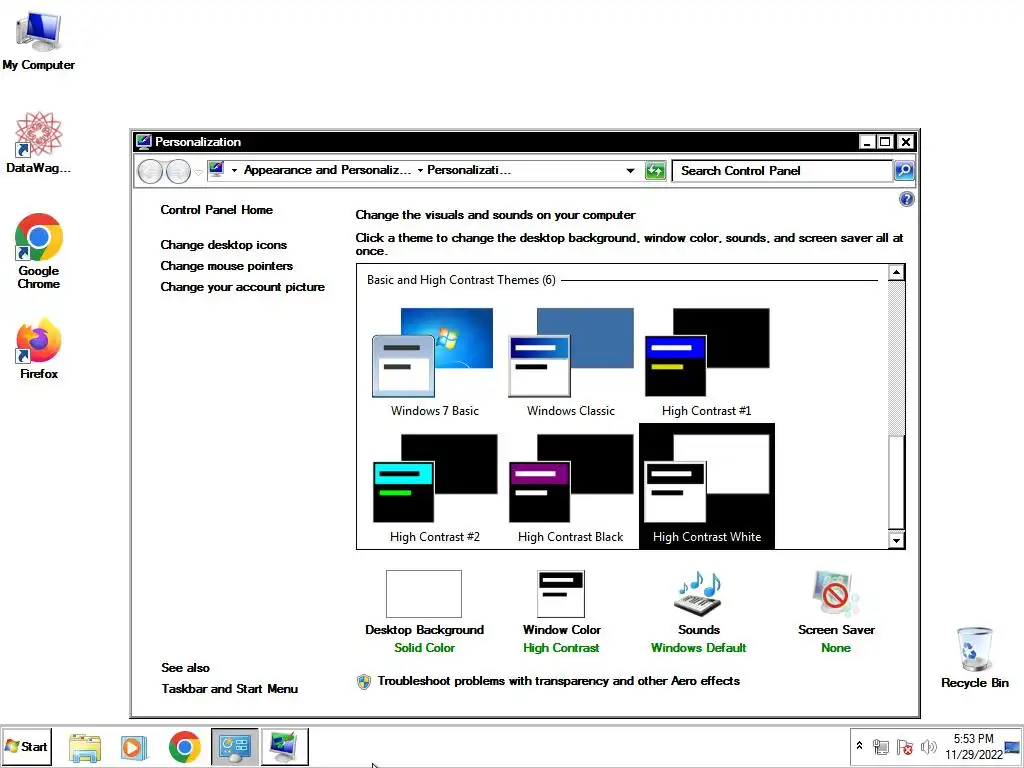Open the recent pages dropdown arrow
Viewport: 1024px width, 768px height.
coord(198,172)
